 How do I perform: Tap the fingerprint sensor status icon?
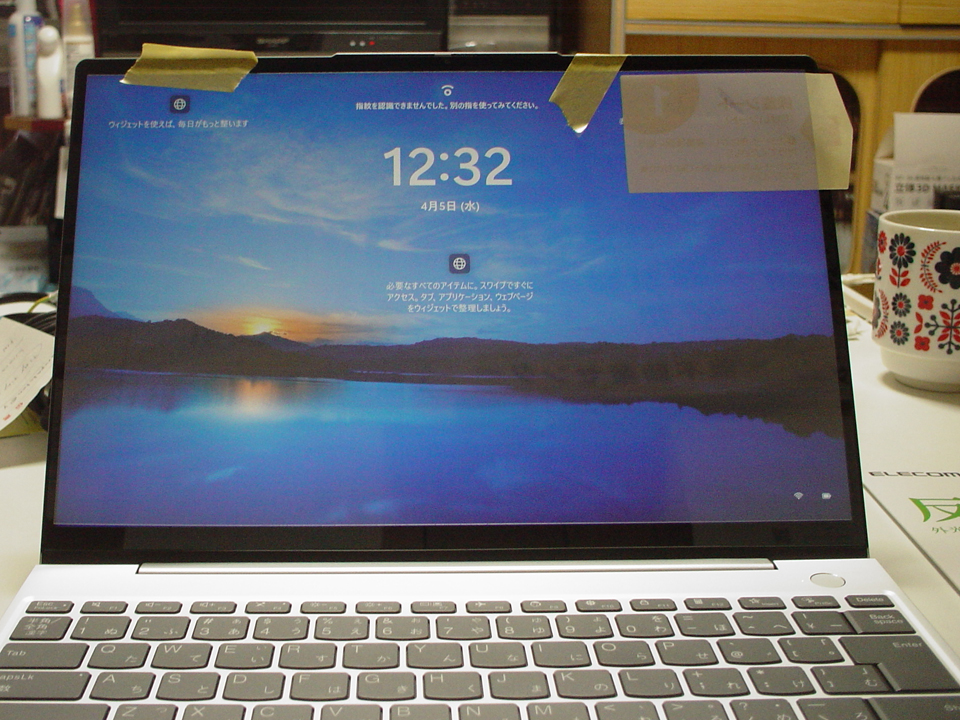(447, 90)
